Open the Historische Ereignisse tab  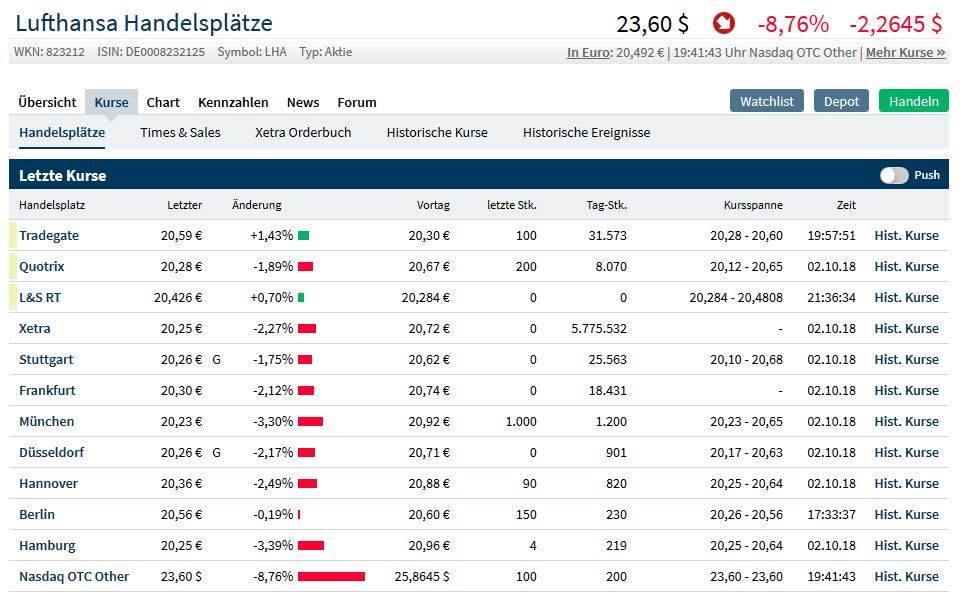(585, 131)
